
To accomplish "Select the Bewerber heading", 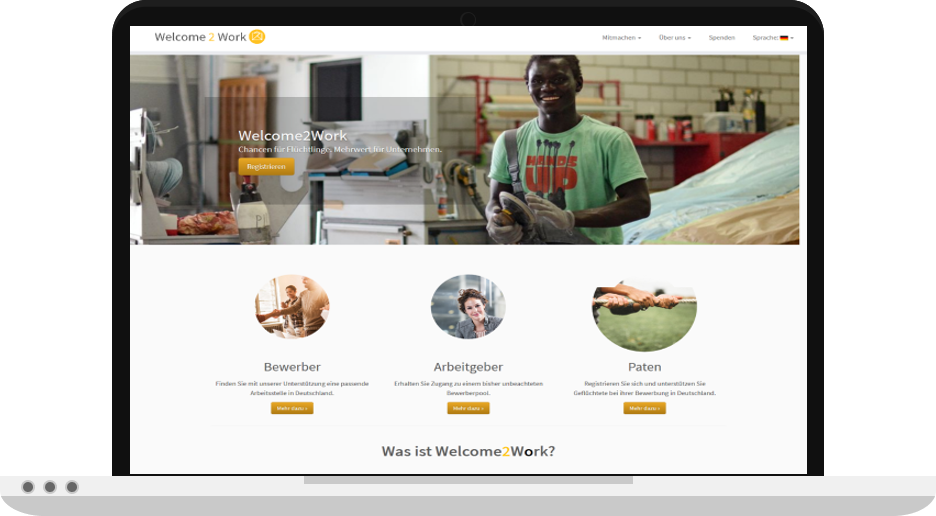I will pyautogui.click(x=292, y=367).
